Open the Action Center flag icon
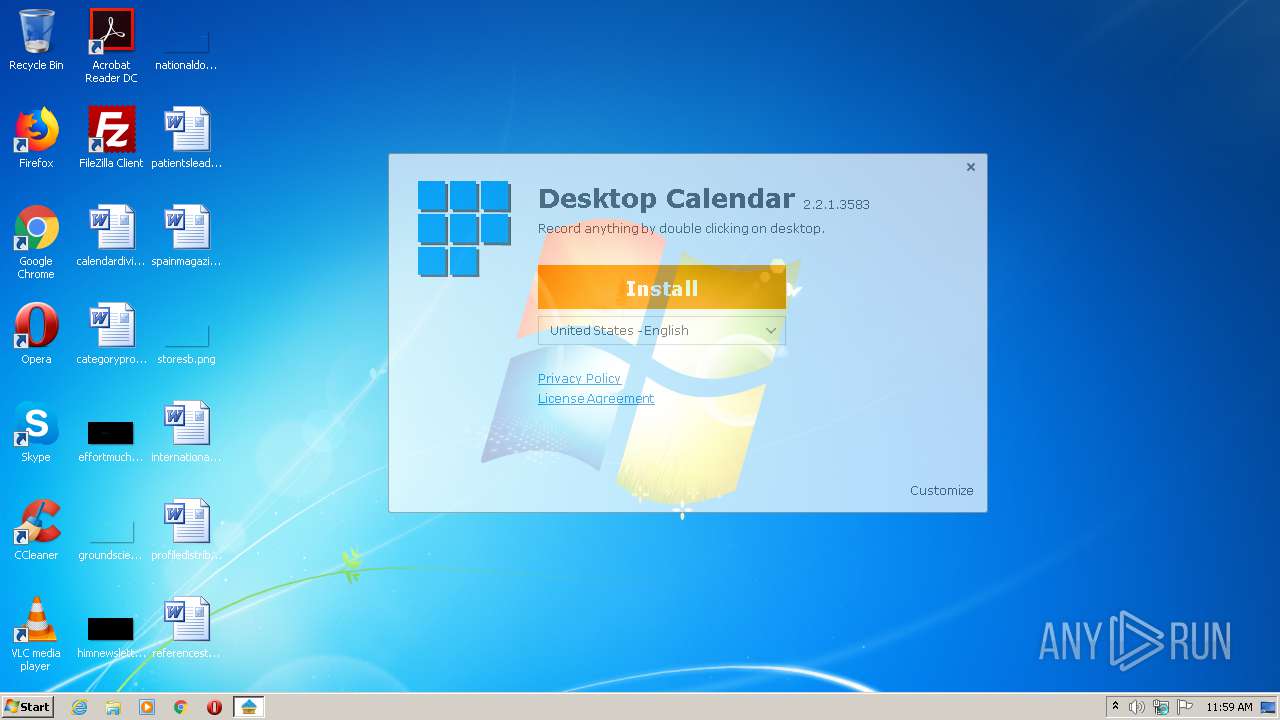This screenshot has width=1280, height=720. (x=1185, y=707)
